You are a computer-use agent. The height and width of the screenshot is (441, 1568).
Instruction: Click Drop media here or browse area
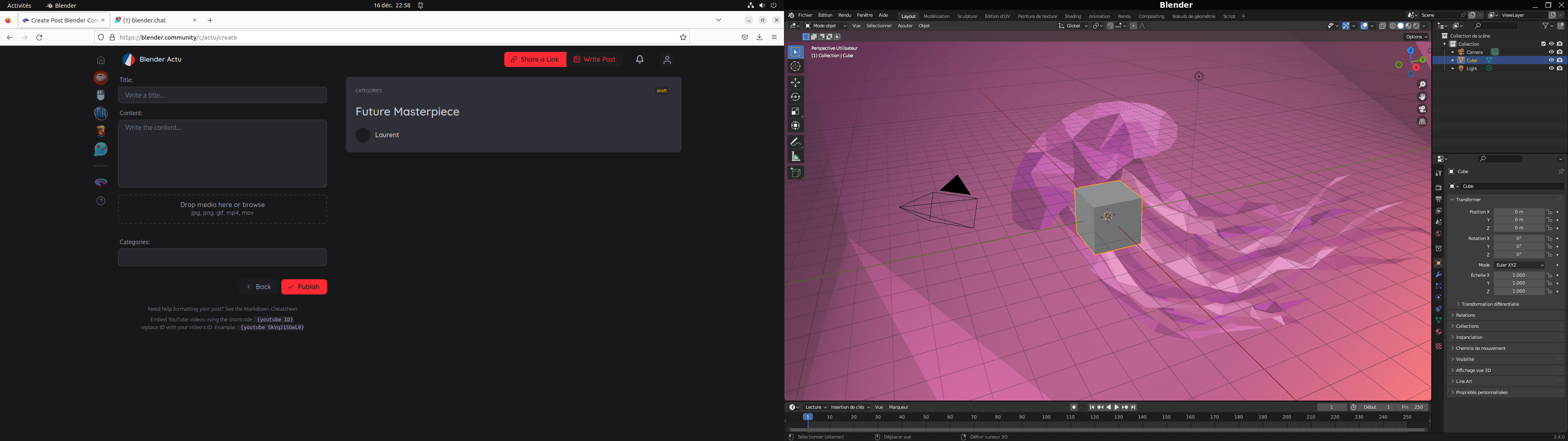(x=223, y=209)
